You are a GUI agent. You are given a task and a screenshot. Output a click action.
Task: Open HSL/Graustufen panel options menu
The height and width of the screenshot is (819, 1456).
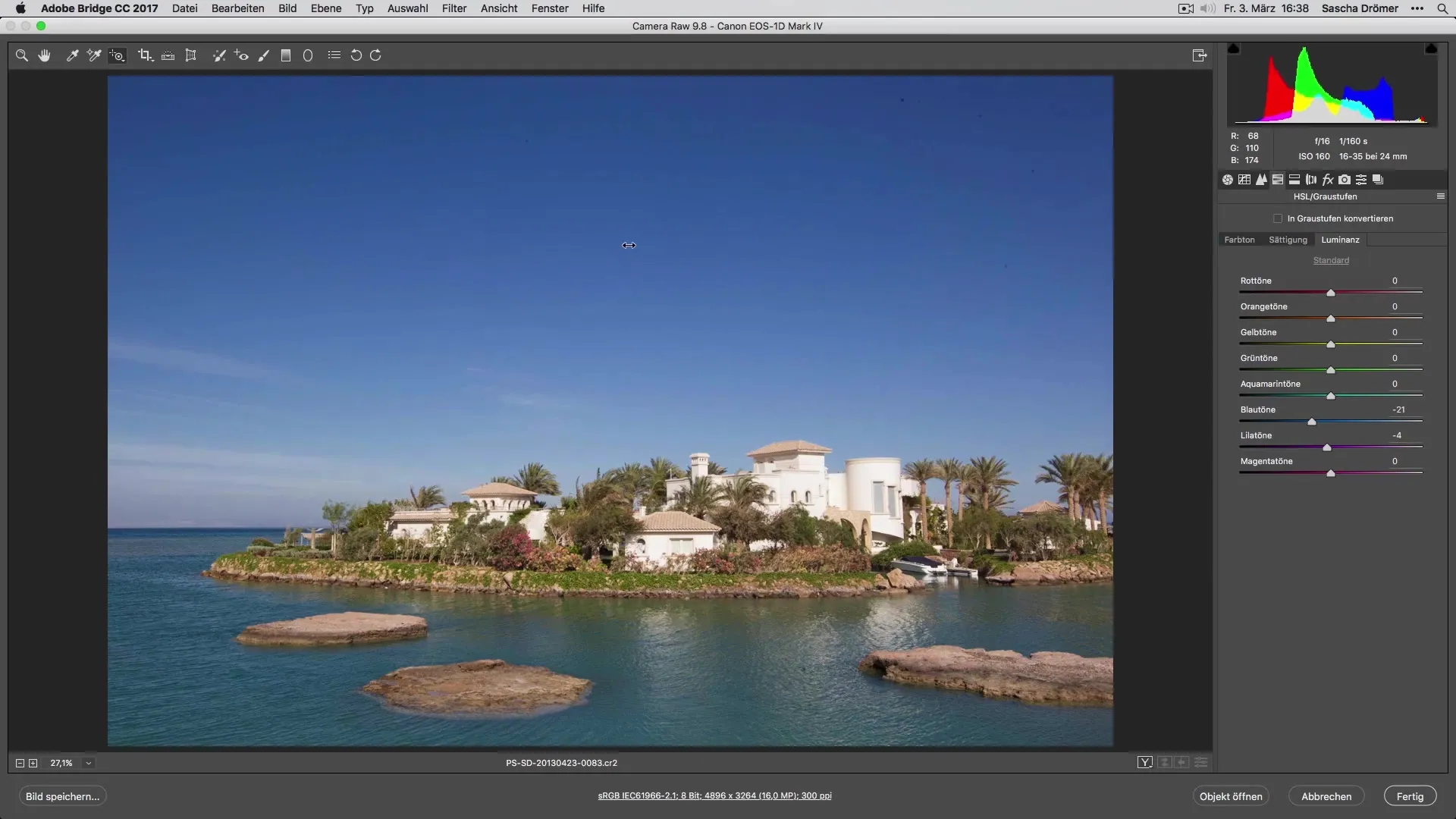point(1441,196)
